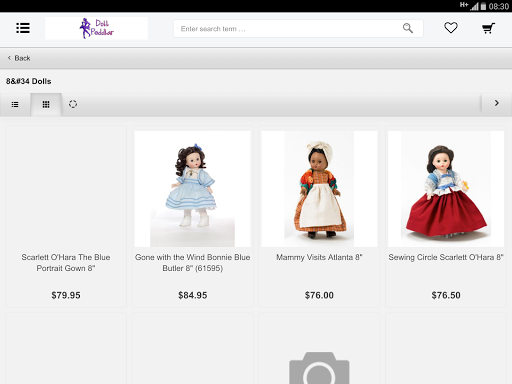This screenshot has height=384, width=512.
Task: Open the wishlist heart icon
Action: (x=451, y=28)
